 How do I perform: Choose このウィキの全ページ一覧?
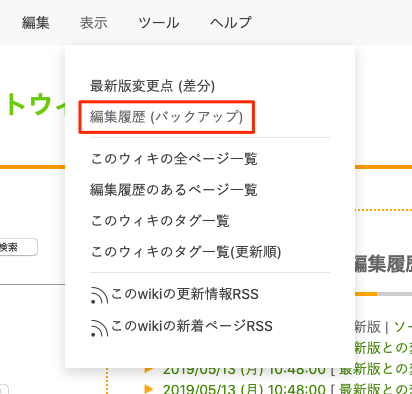pos(174,159)
